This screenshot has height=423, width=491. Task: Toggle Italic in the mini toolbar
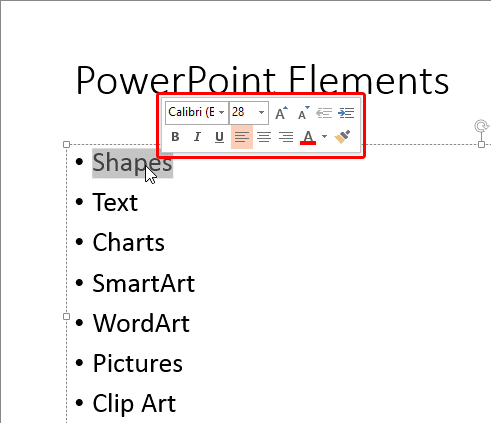(197, 137)
